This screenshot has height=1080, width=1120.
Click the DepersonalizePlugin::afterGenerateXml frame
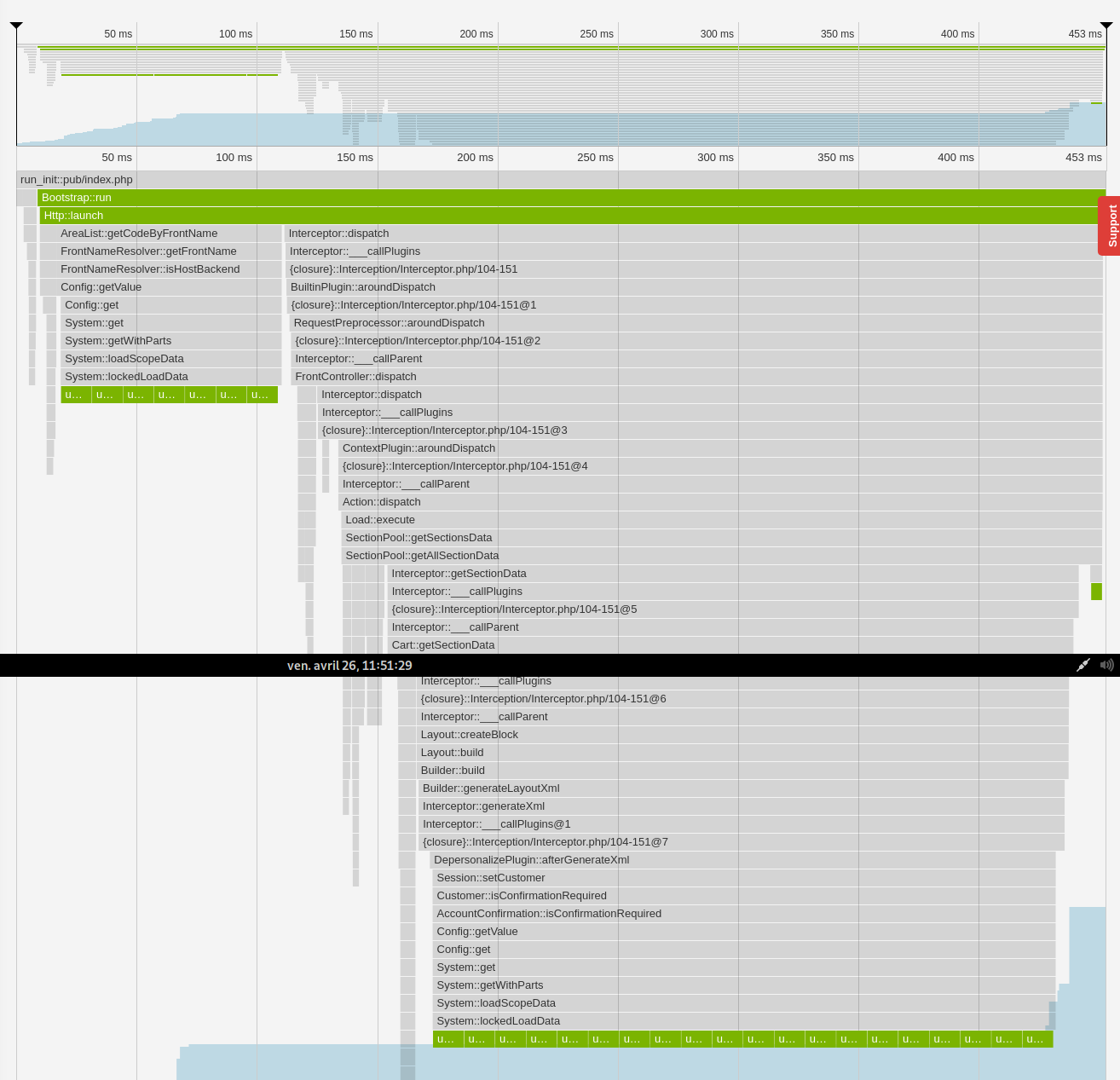click(x=532, y=859)
